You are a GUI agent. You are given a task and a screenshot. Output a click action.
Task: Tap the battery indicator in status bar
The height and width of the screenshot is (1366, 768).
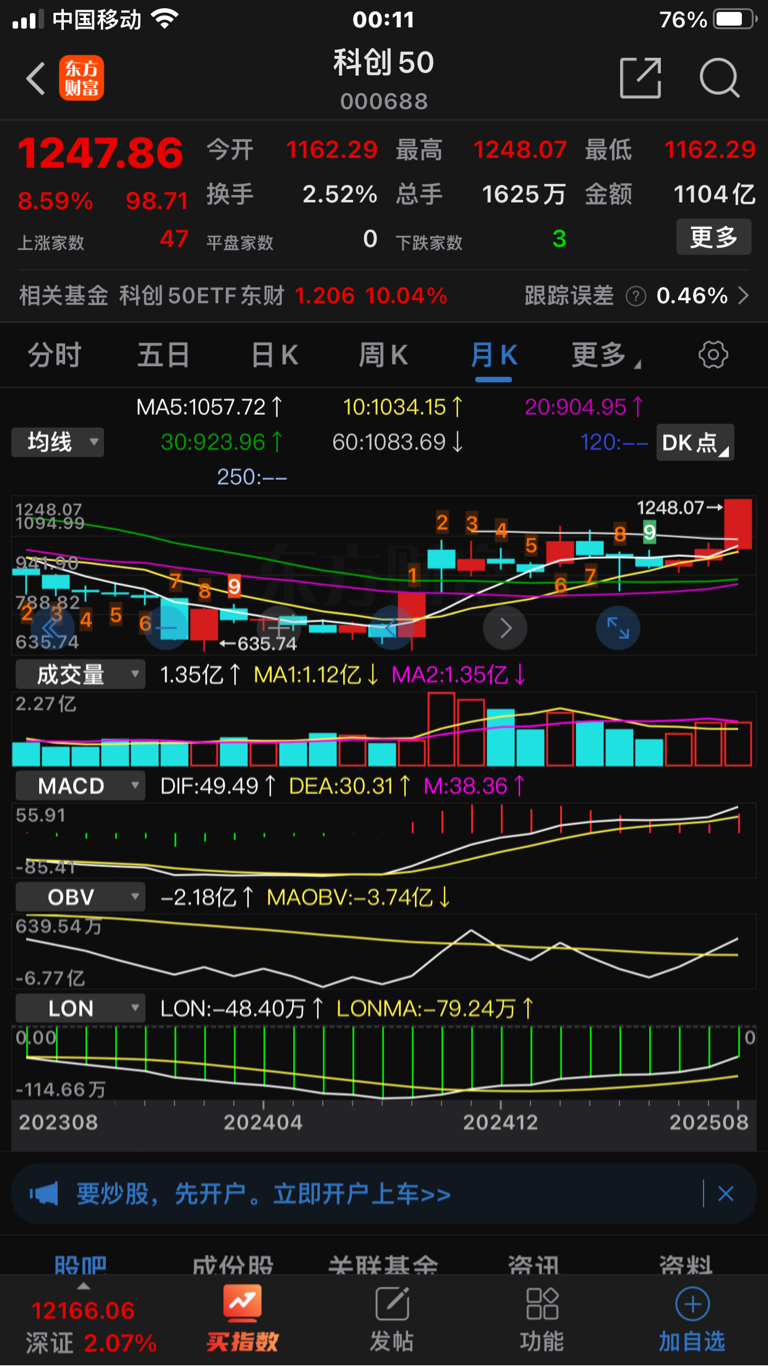point(735,20)
